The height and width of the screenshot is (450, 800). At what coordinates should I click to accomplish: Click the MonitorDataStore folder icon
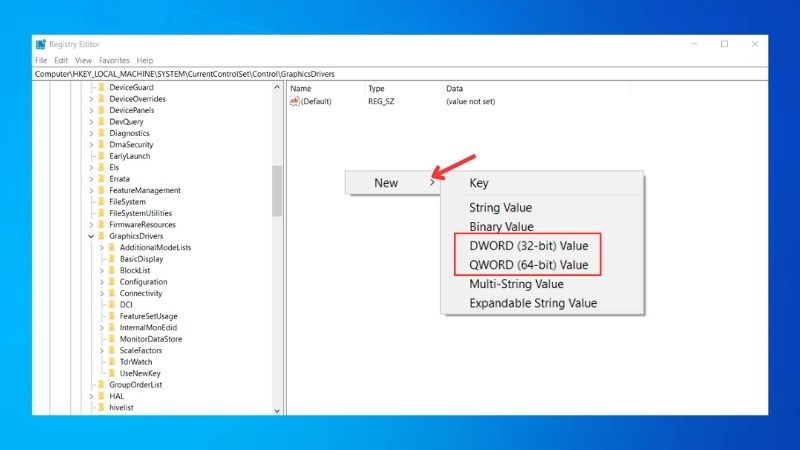112,339
